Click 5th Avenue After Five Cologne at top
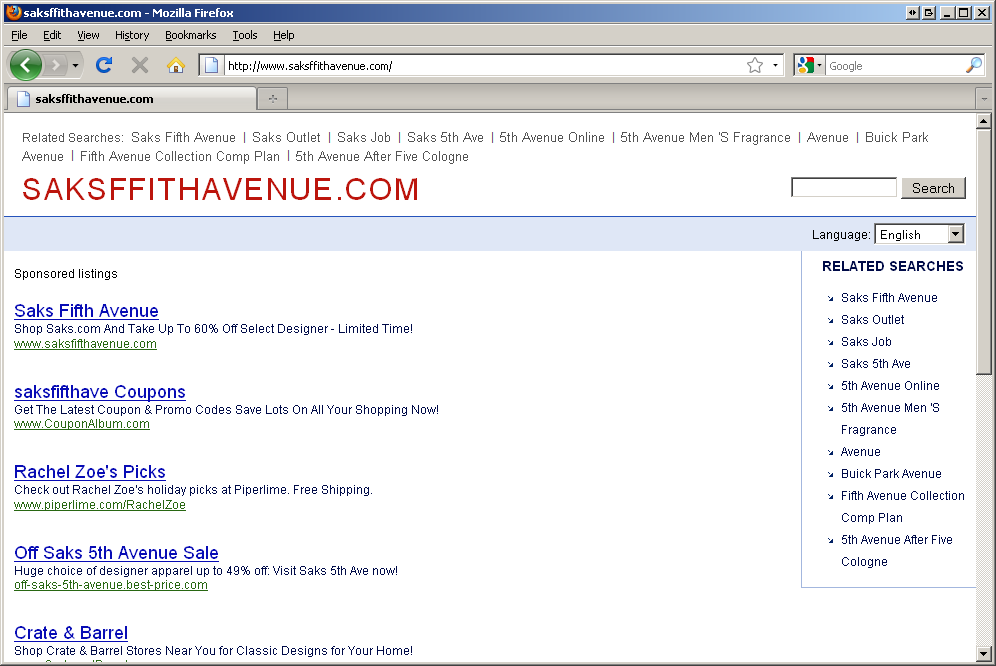Viewport: 996px width, 666px height. (x=382, y=156)
